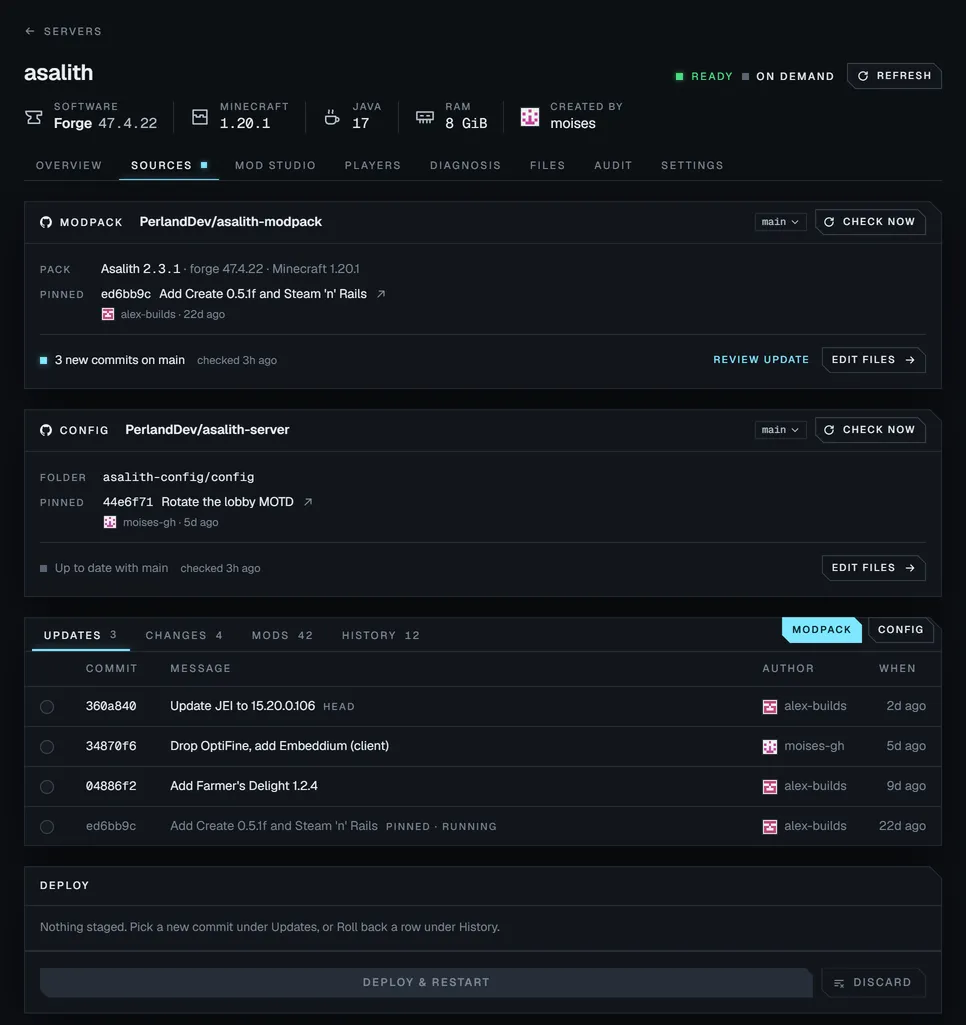Click the GitHub icon beside MODPACK

(x=46, y=222)
